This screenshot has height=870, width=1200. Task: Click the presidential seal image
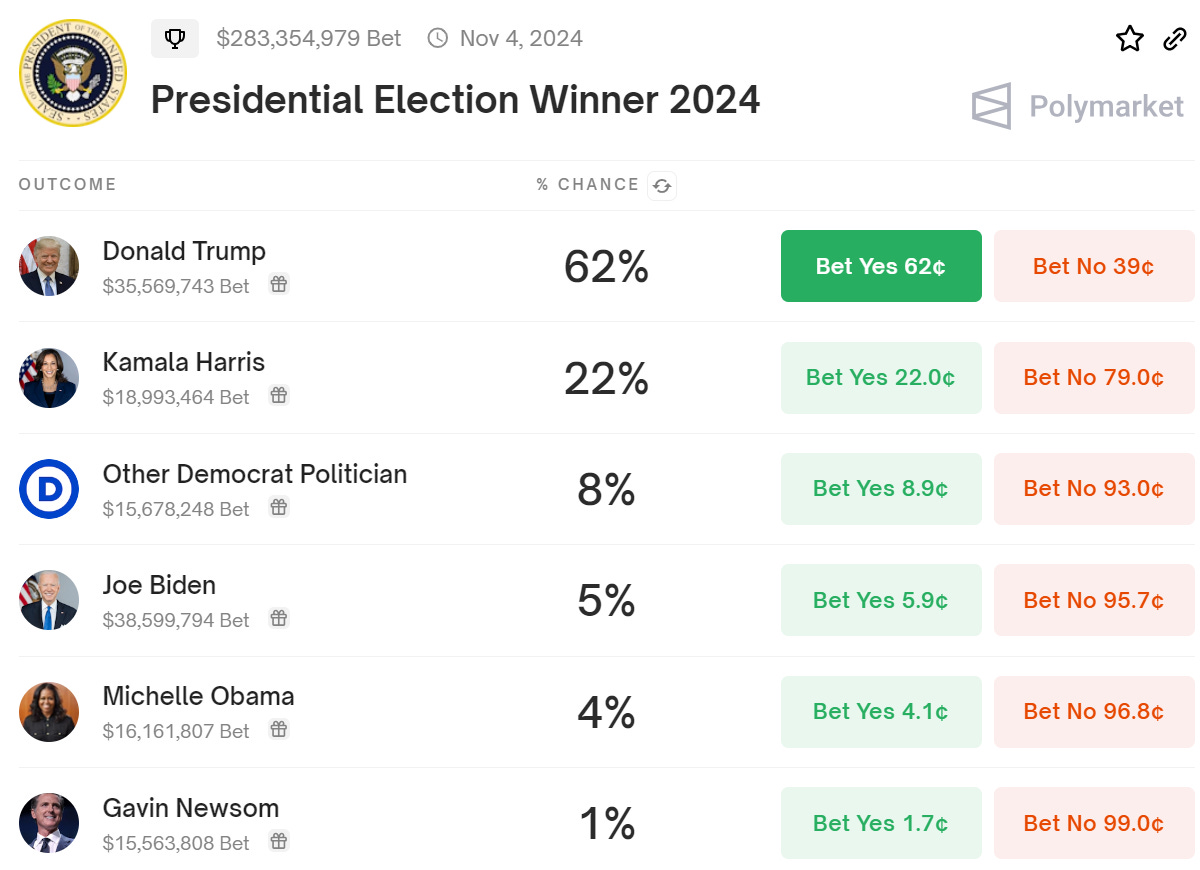pos(73,73)
